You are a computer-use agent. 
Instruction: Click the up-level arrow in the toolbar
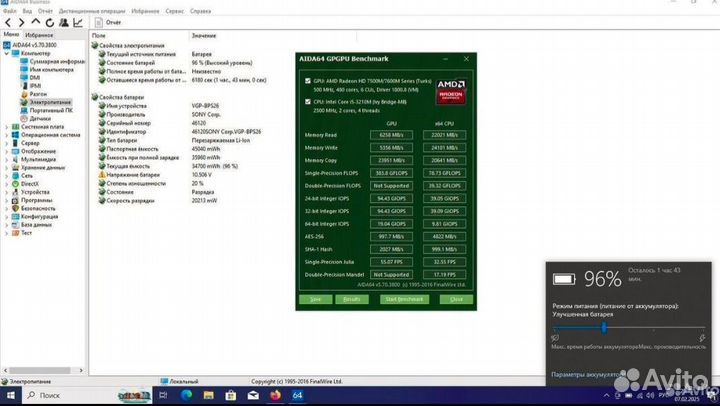(x=35, y=22)
